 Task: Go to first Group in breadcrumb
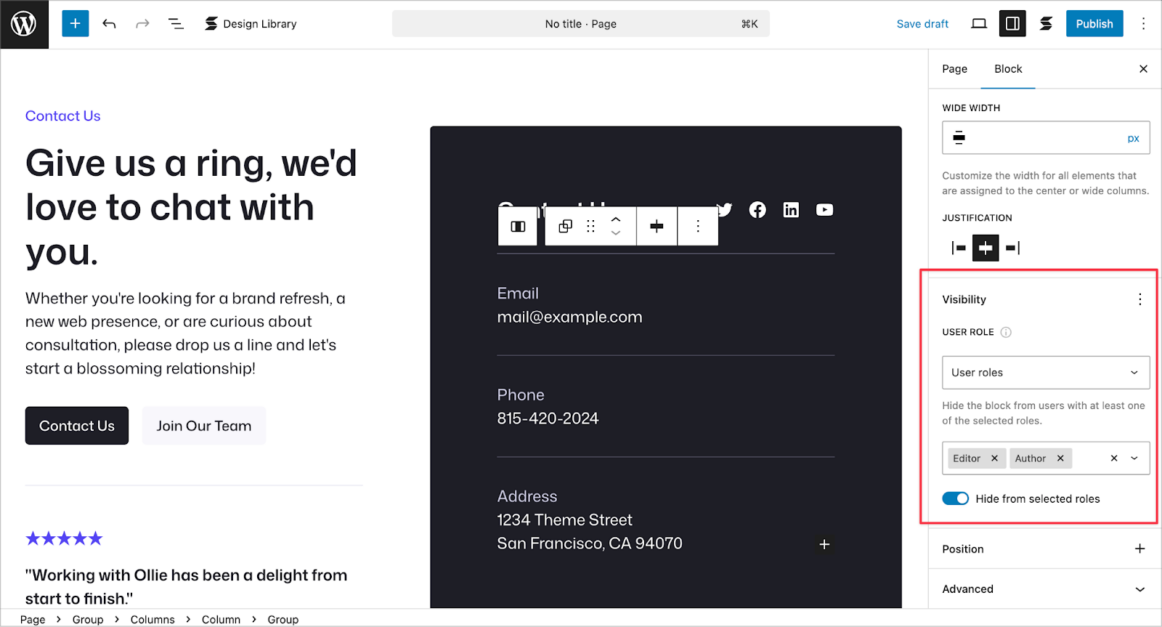87,619
